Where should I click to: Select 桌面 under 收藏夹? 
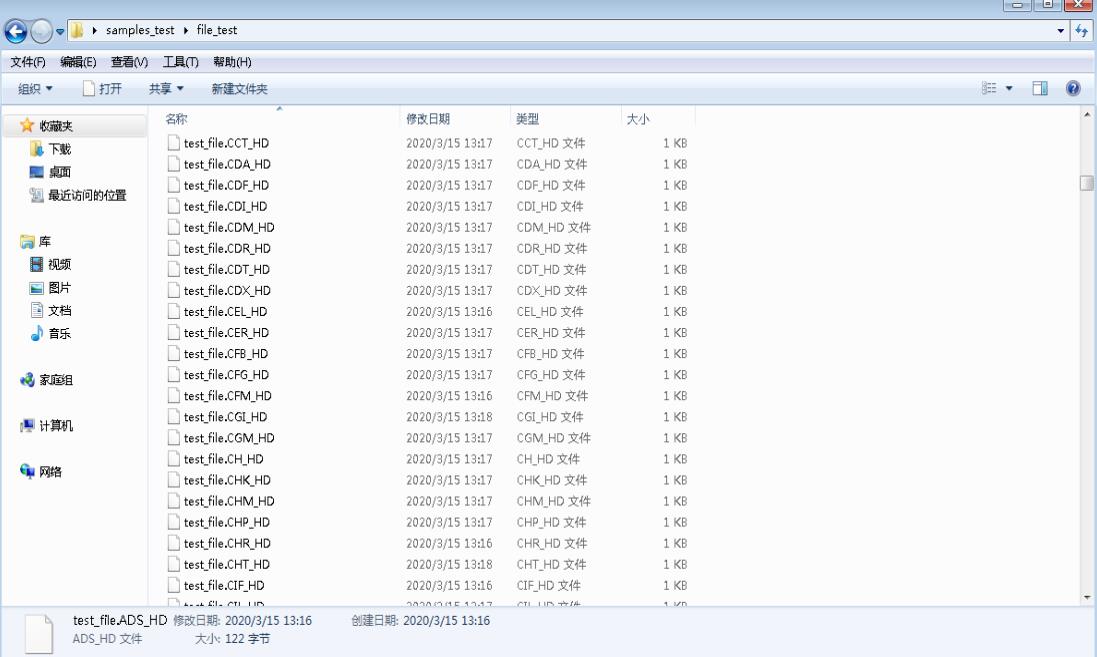(x=62, y=172)
